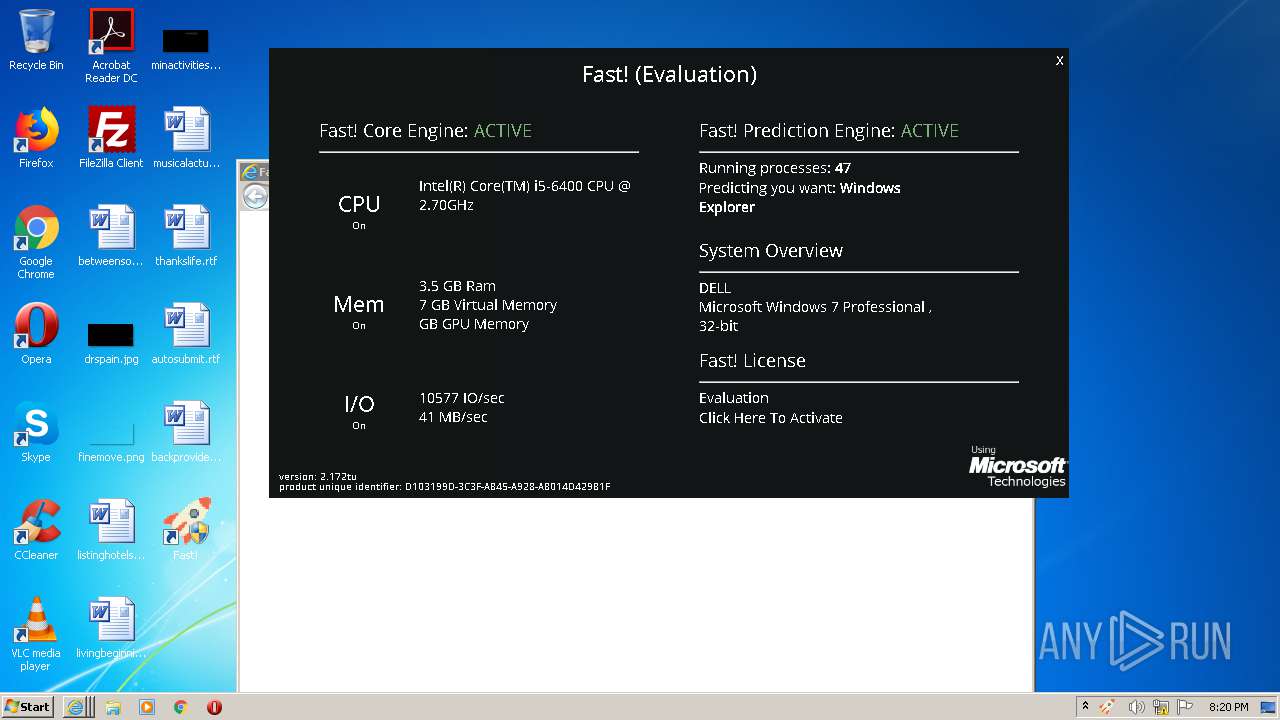The image size is (1280, 720).
Task: Launch VLC media player shortcut
Action: pos(36,634)
